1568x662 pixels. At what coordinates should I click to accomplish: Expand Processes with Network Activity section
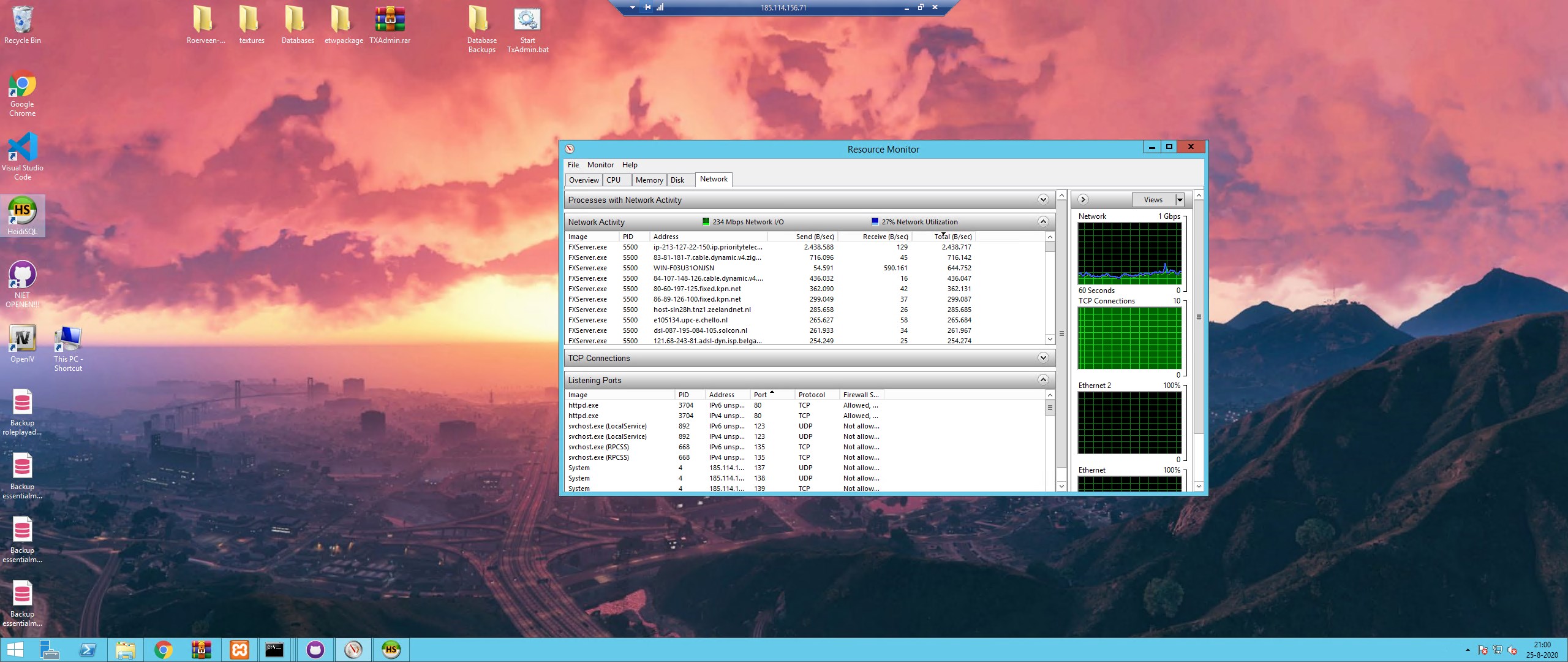tap(1043, 199)
